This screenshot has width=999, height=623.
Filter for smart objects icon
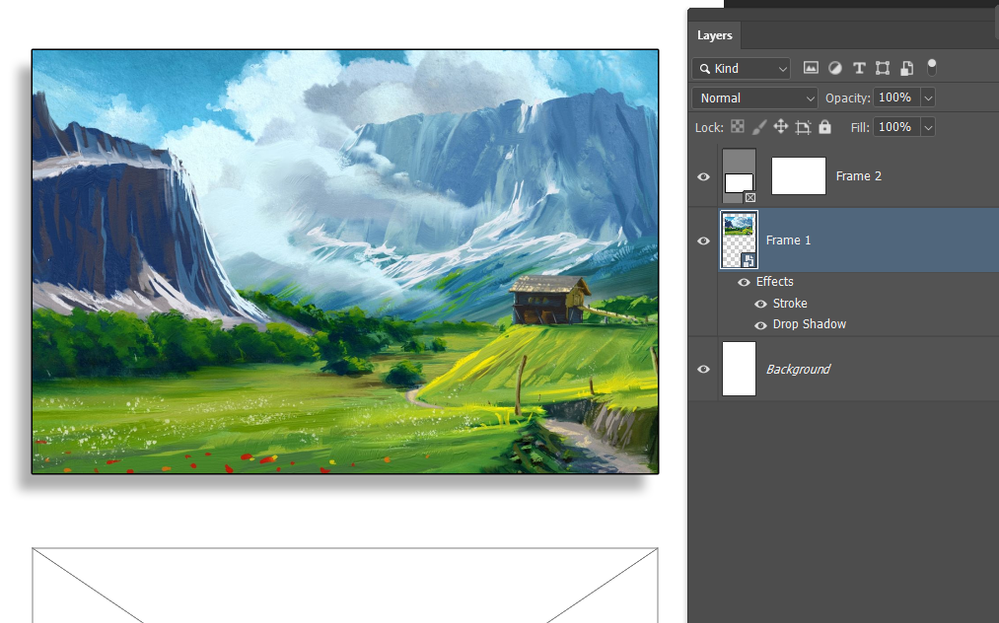[x=907, y=68]
